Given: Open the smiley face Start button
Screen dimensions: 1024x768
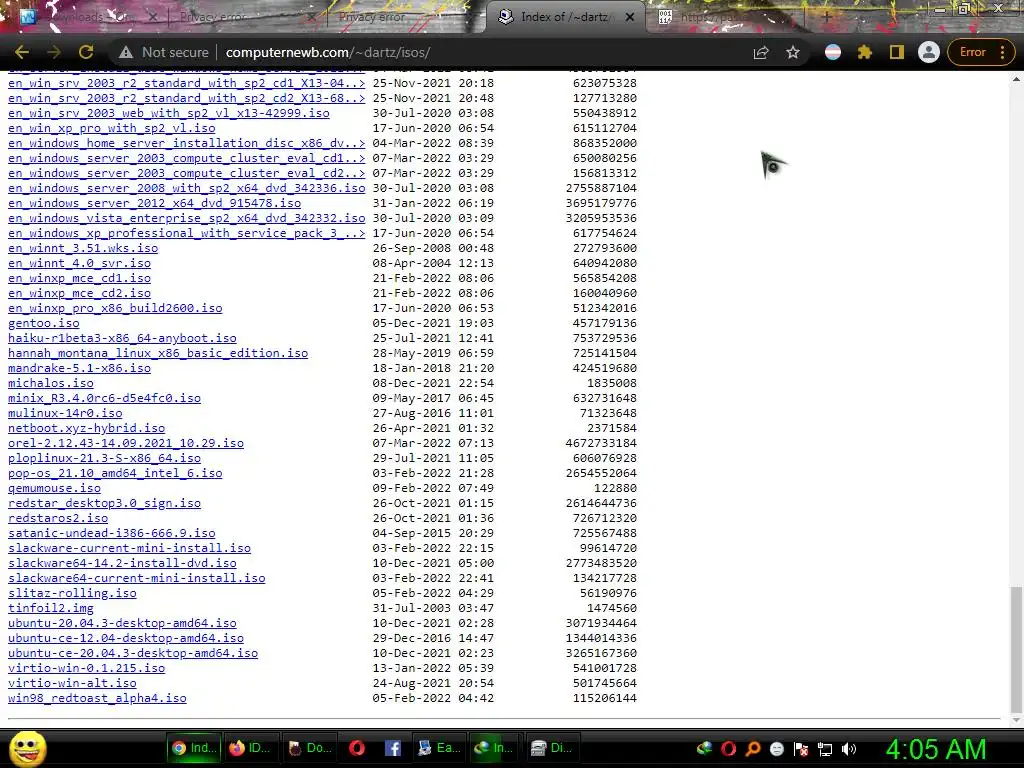Looking at the screenshot, I should coord(27,748).
